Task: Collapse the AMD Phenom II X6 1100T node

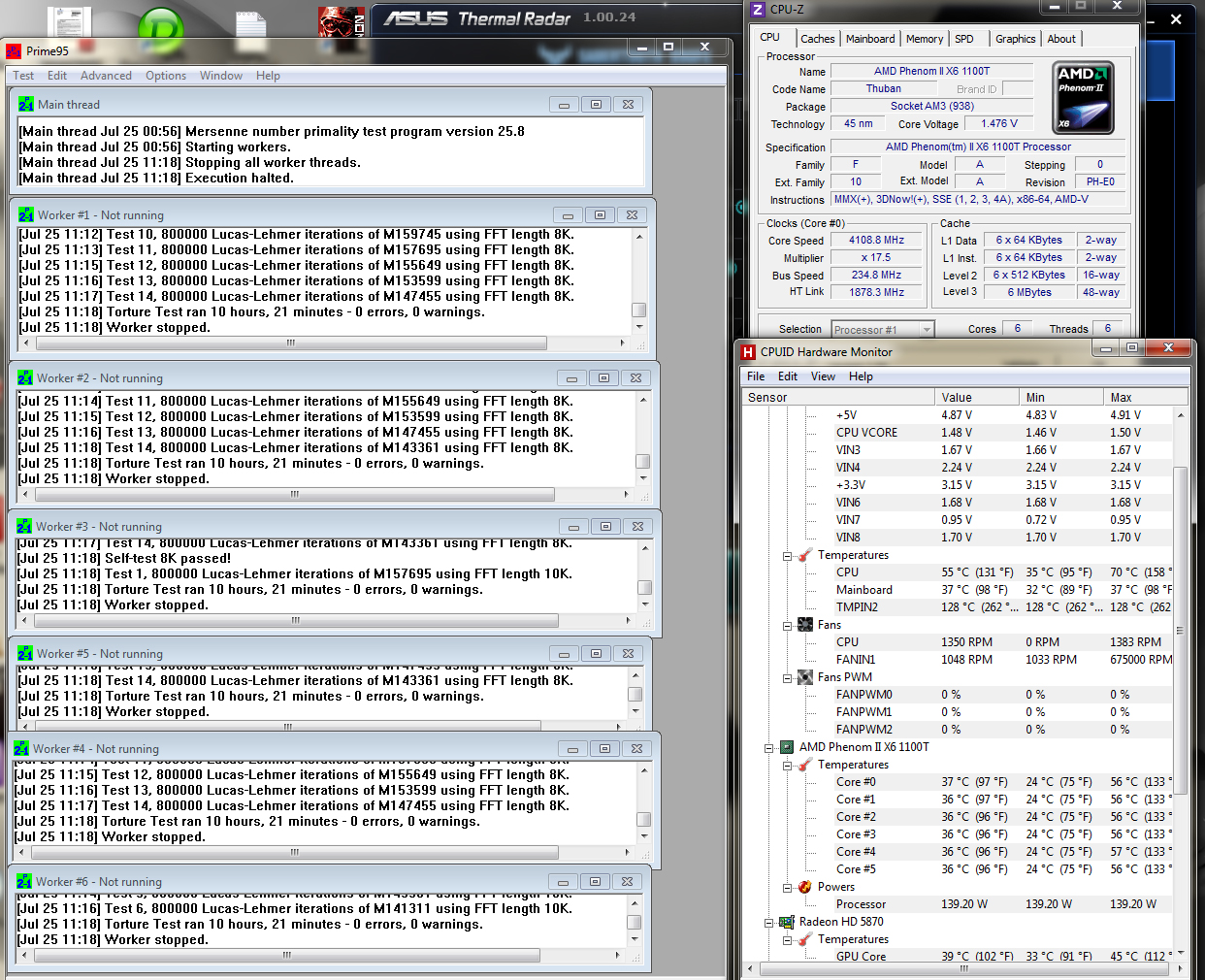Action: pos(768,748)
